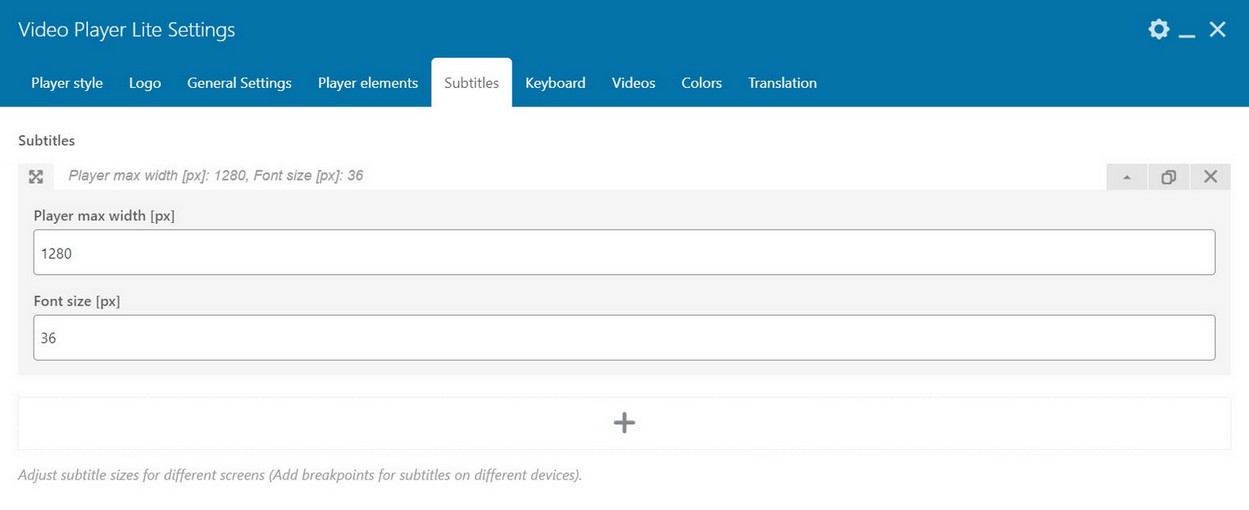Viewport: 1249px width, 510px height.
Task: Switch to the Videos tab
Action: (633, 83)
